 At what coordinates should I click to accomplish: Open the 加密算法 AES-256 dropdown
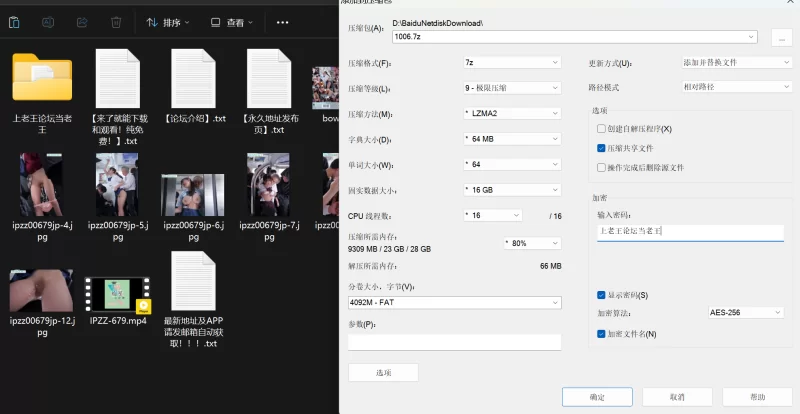tap(745, 312)
